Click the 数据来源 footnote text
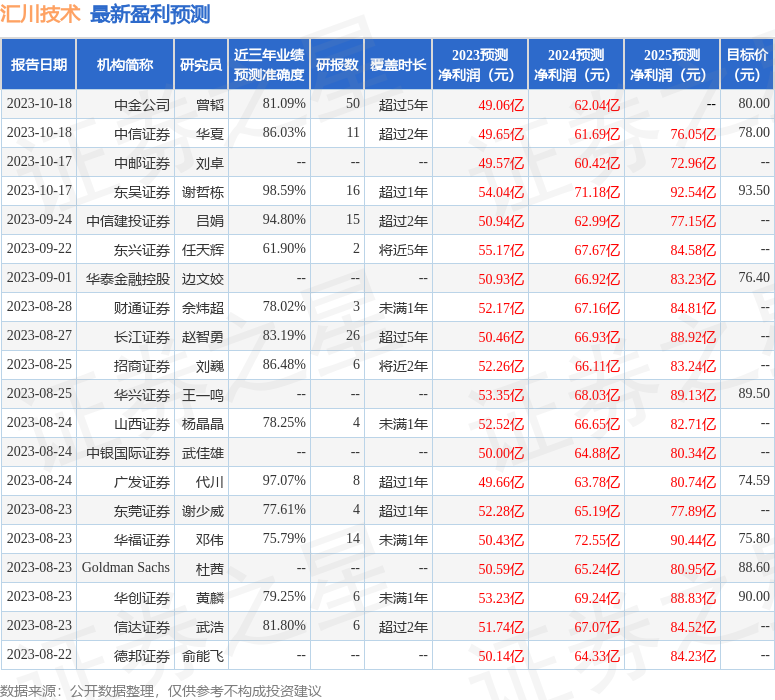The height and width of the screenshot is (700, 775). click(x=161, y=691)
